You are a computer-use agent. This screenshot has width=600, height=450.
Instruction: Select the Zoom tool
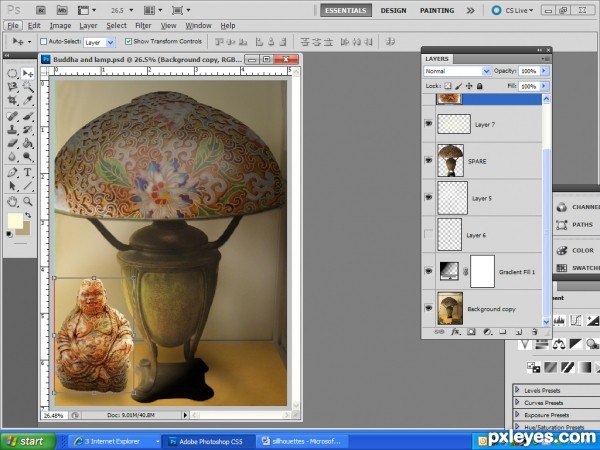tap(28, 202)
